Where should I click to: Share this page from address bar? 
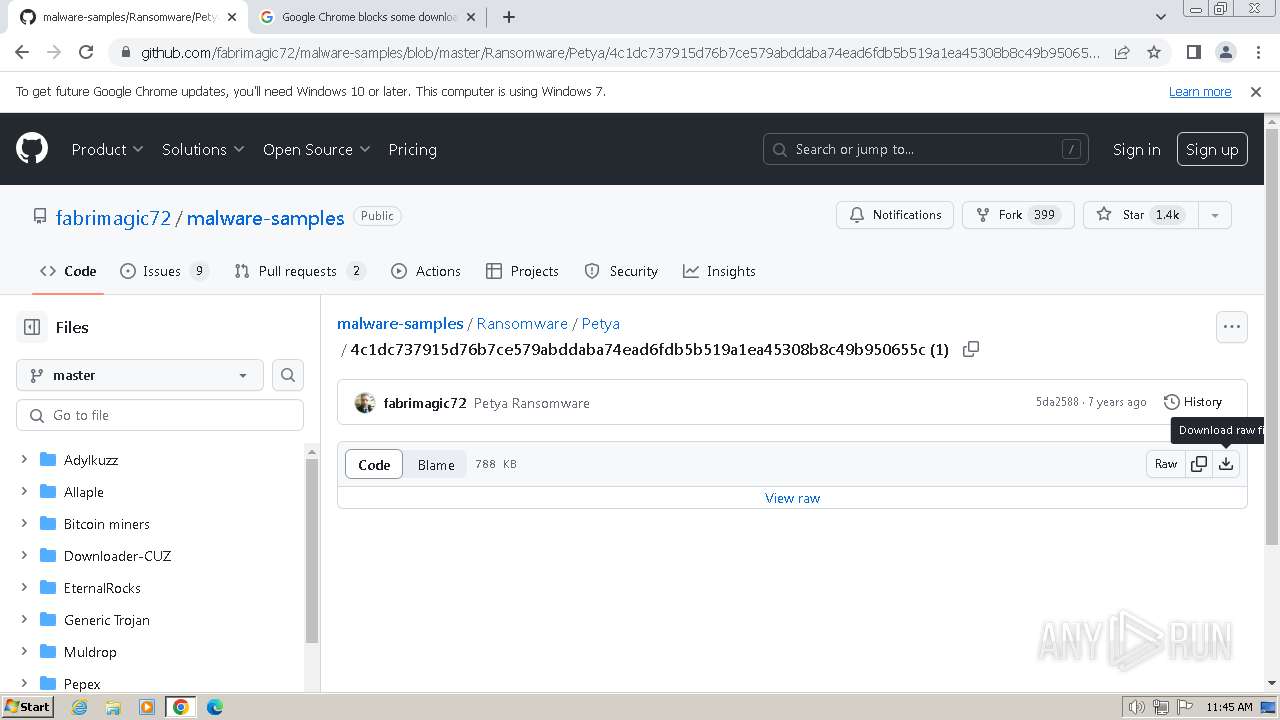tap(1122, 52)
